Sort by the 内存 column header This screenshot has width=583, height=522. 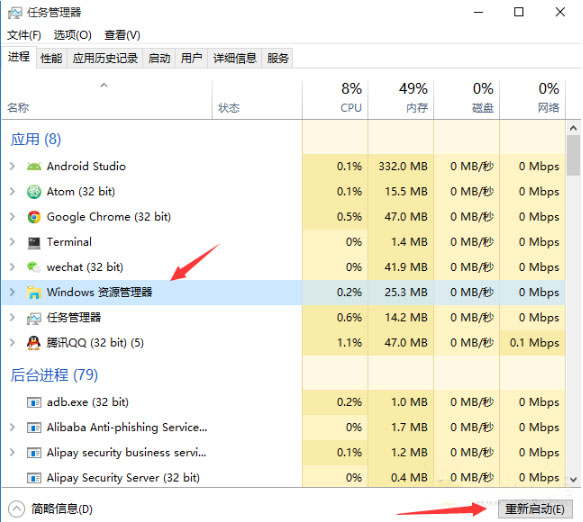pyautogui.click(x=400, y=100)
